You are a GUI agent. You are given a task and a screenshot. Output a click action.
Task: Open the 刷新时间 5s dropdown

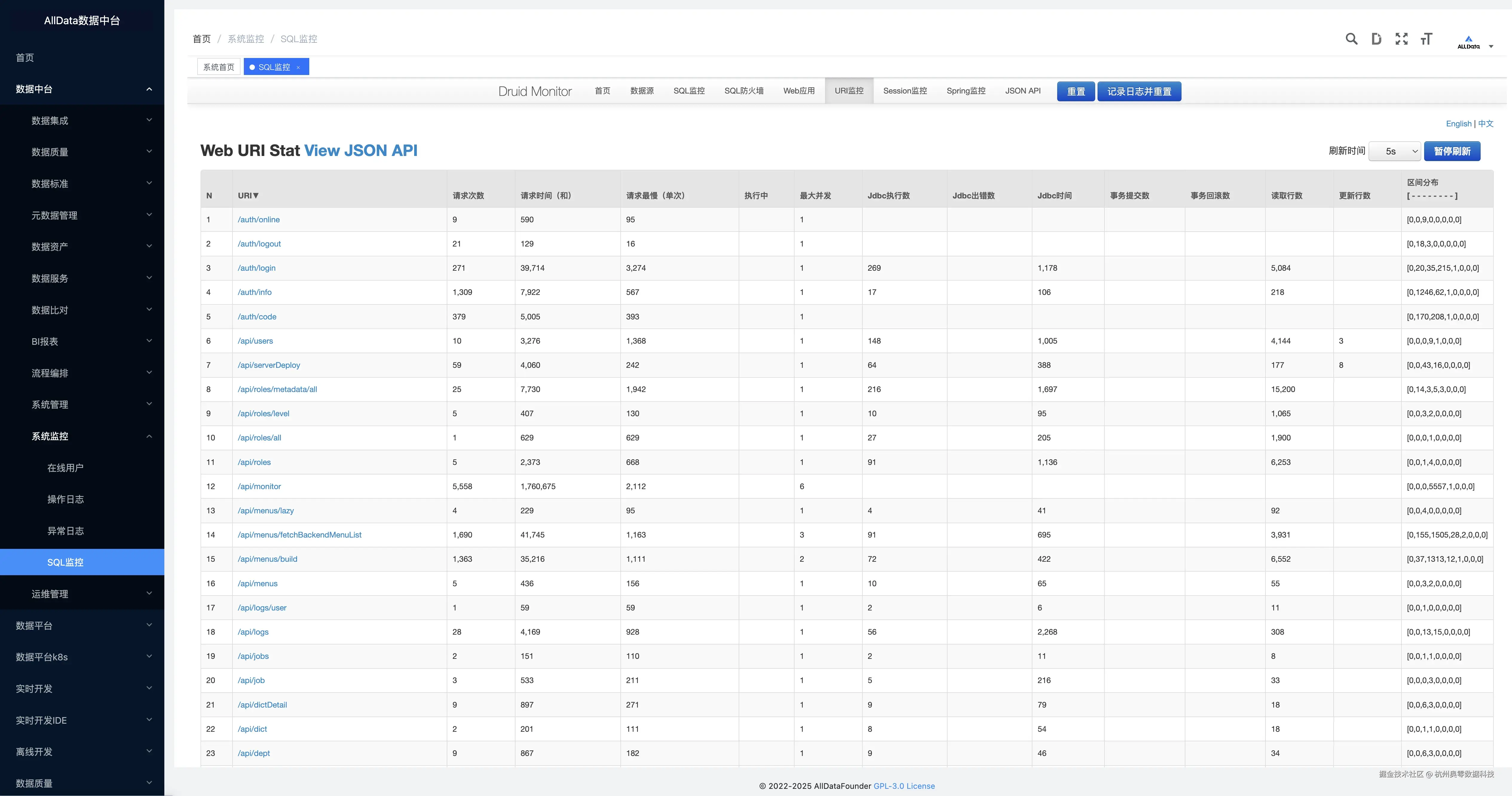(1394, 151)
